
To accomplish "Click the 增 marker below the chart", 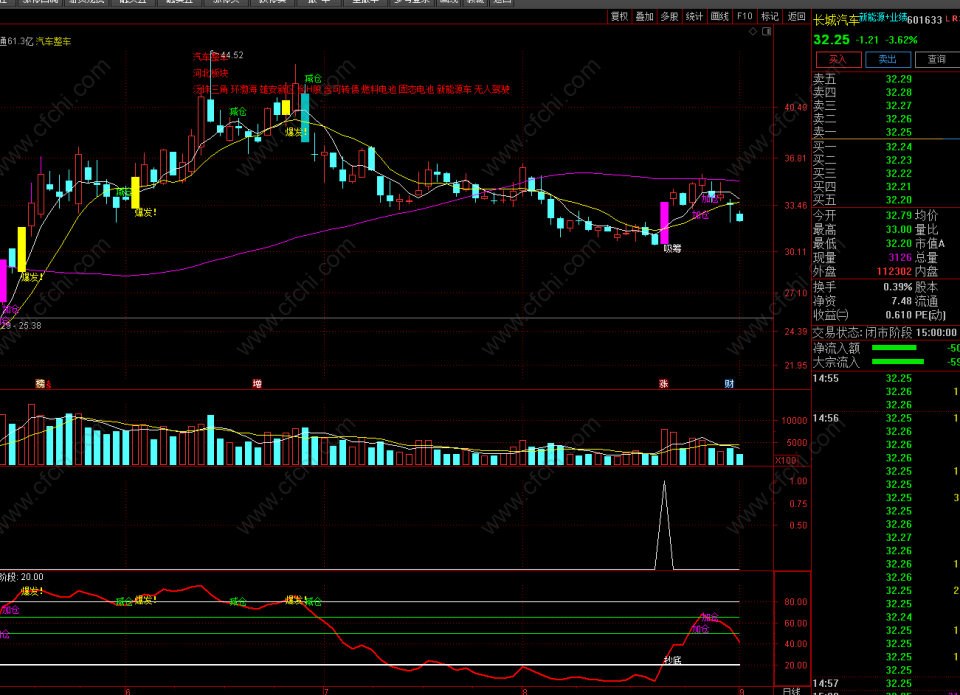I will (257, 384).
